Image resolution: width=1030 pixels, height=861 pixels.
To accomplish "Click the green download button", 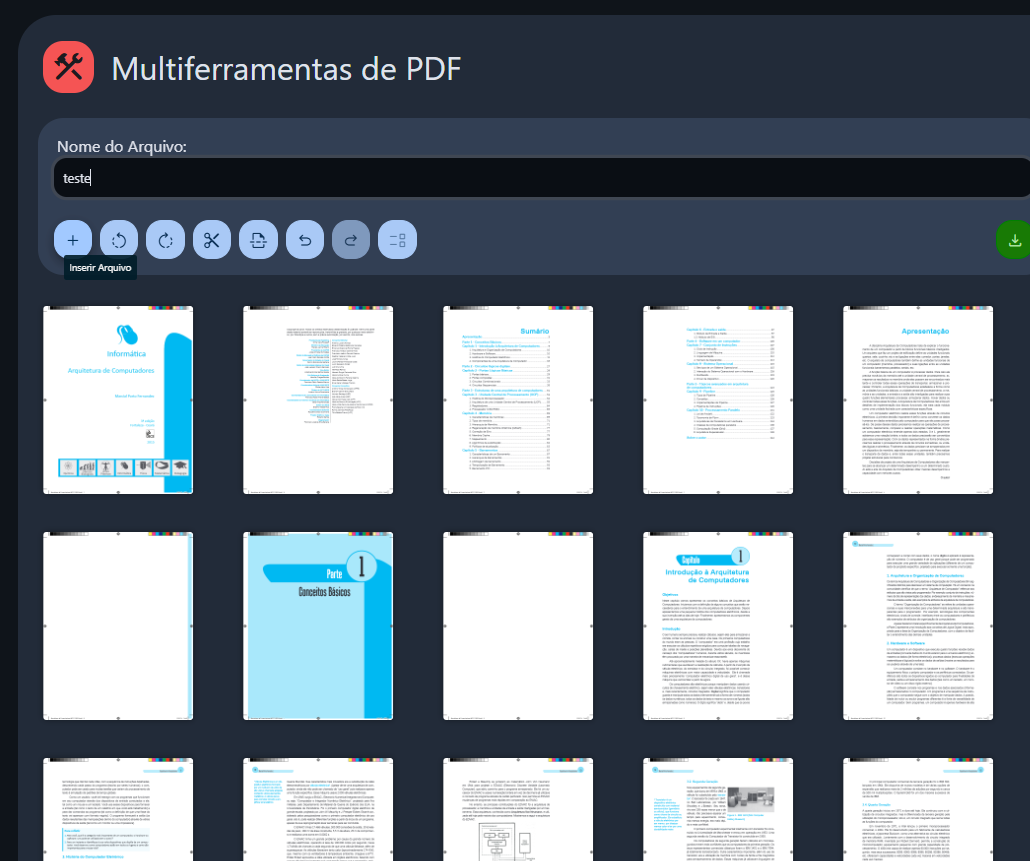I will pos(1014,240).
